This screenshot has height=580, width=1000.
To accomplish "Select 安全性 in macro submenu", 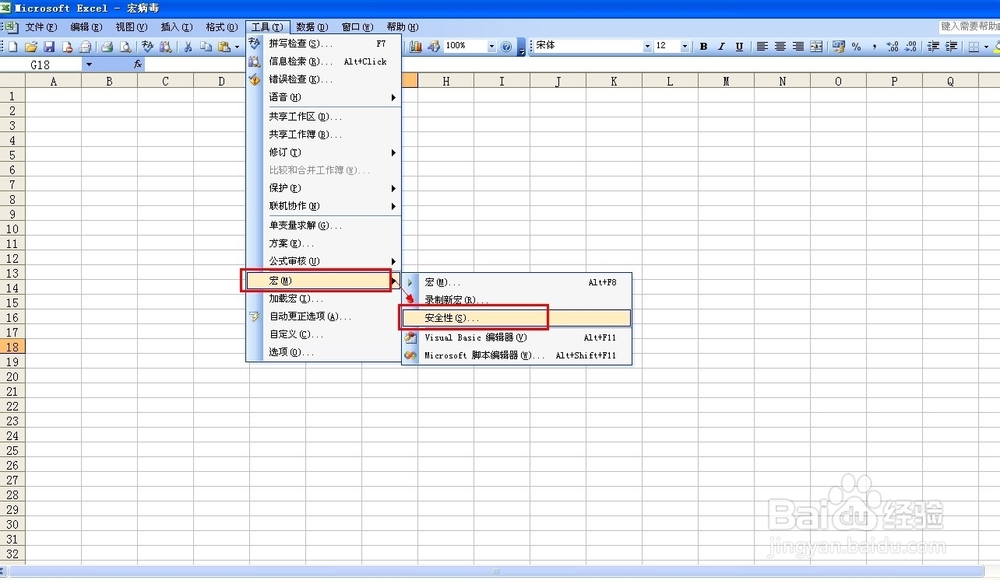I will pos(517,318).
